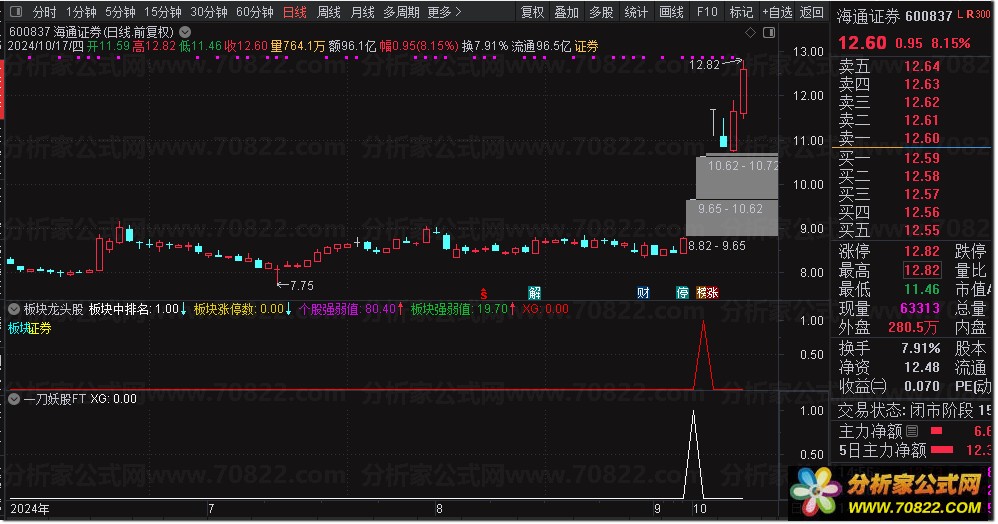This screenshot has height=524, width=998.
Task: Open F10 company information
Action: (706, 12)
